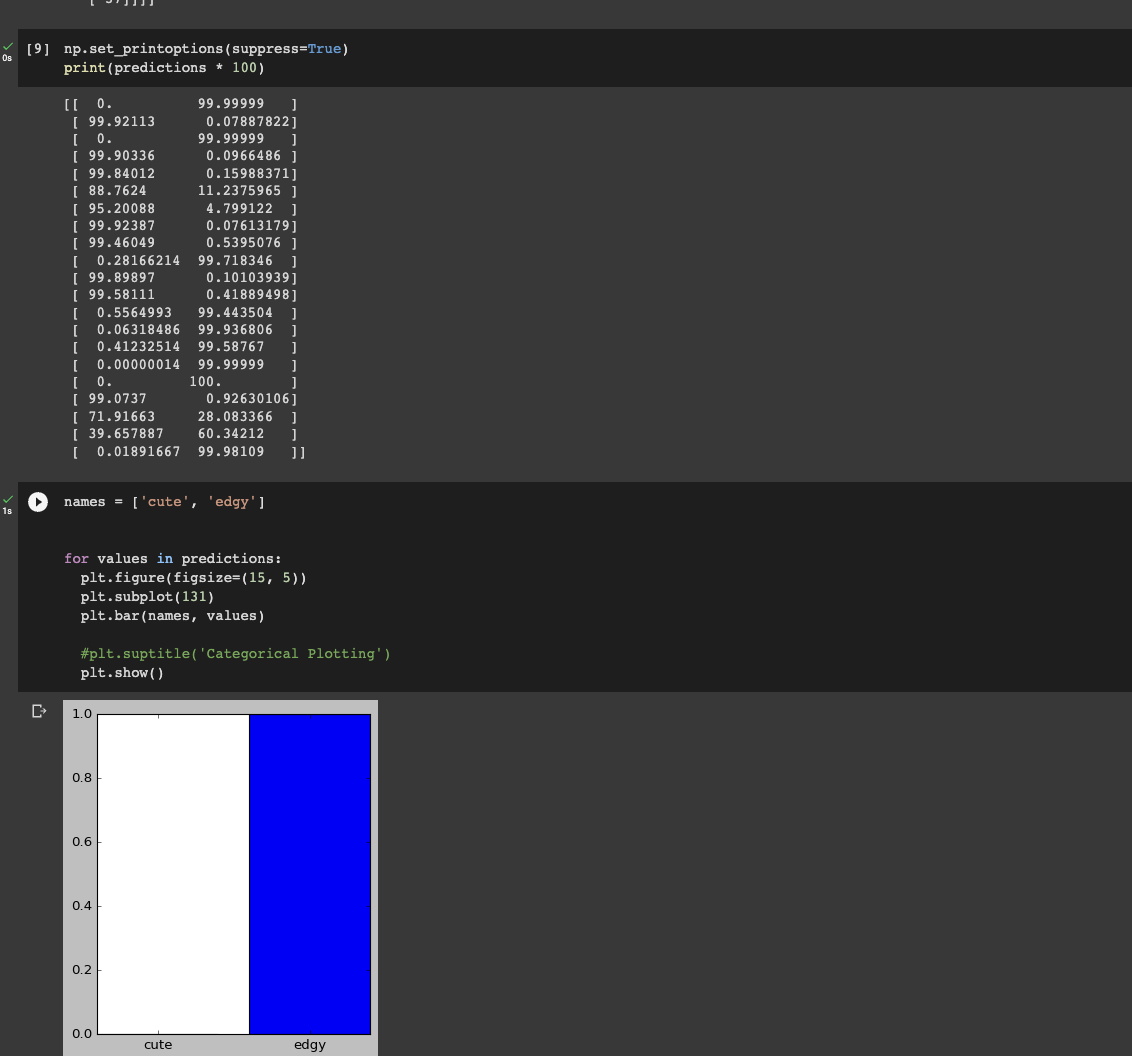Image resolution: width=1132 pixels, height=1056 pixels.
Task: Click the output row starting 88.7624
Action: pyautogui.click(x=185, y=191)
